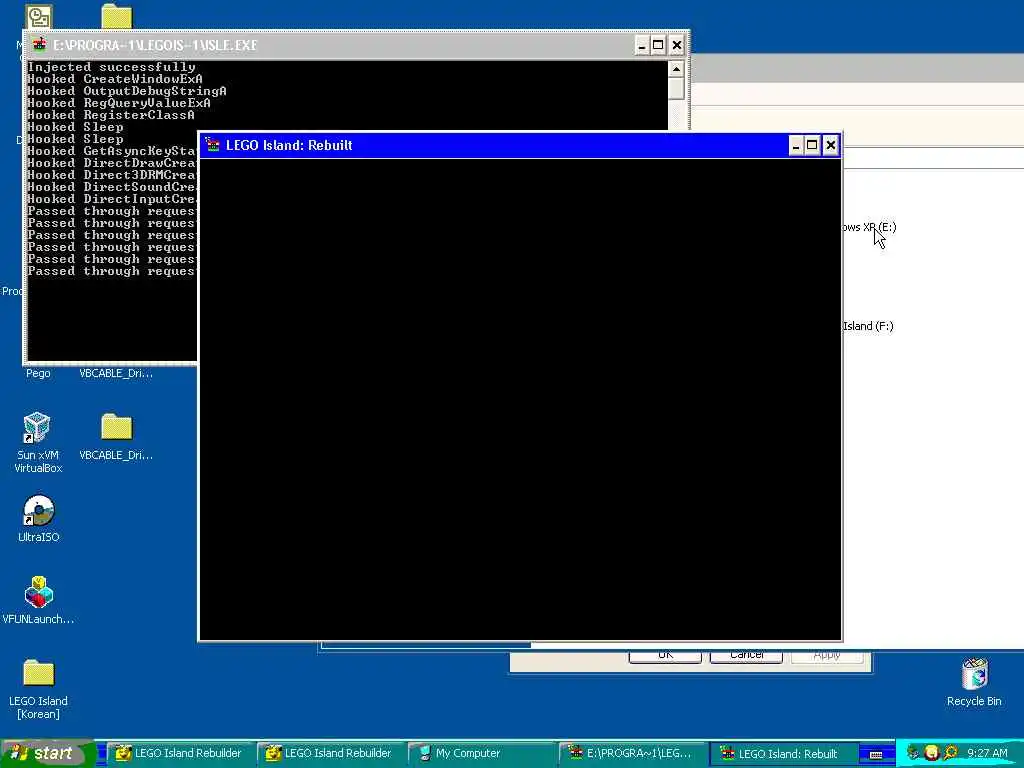1024x768 pixels.
Task: Switch to My Computer taskbar button
Action: [480, 753]
